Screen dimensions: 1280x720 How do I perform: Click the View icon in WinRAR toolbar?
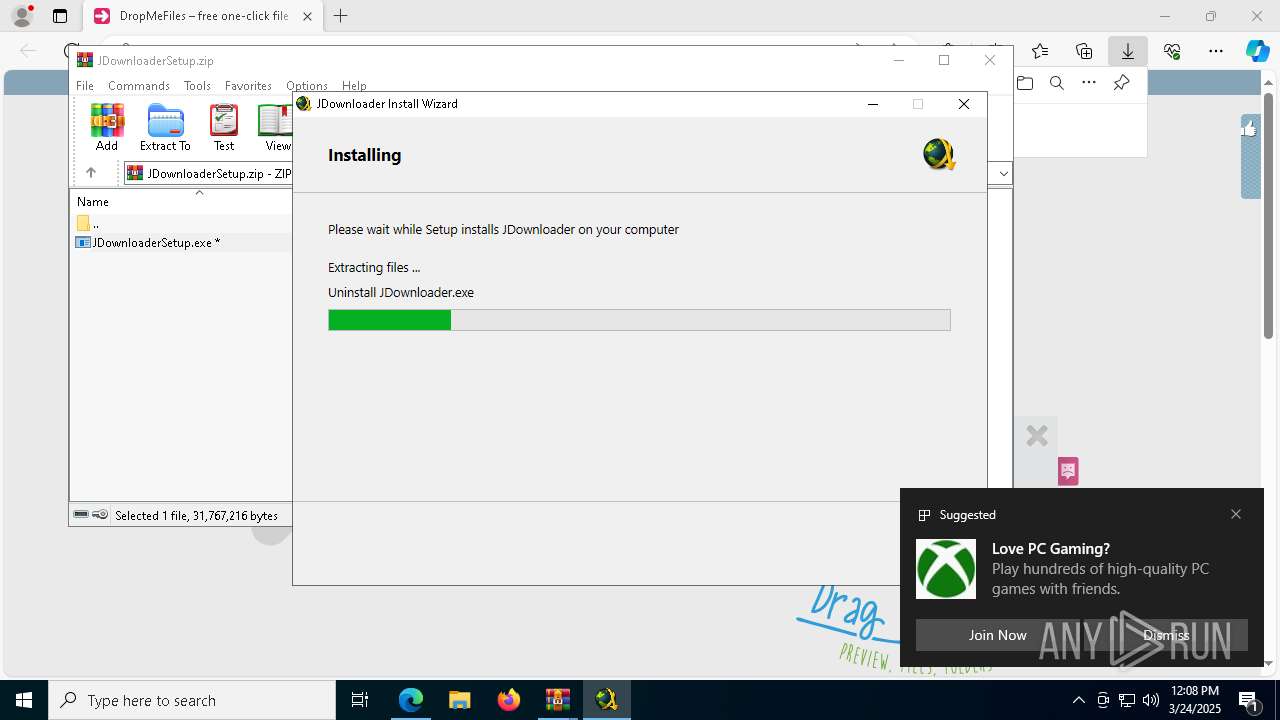276,127
